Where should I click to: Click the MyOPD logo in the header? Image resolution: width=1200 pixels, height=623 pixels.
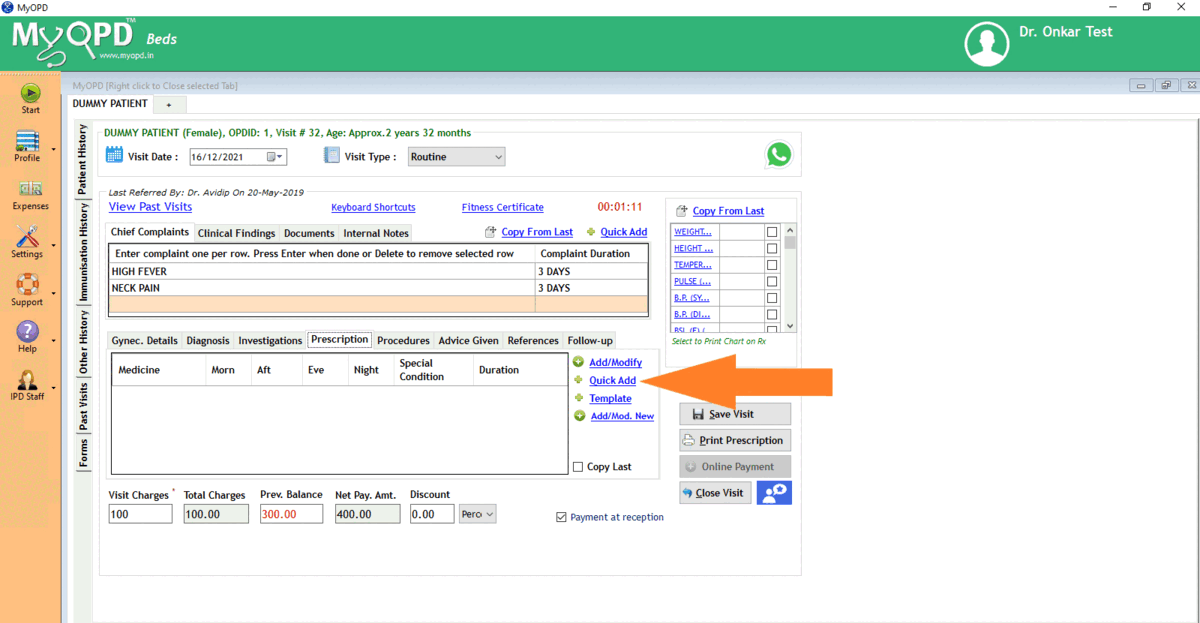point(76,44)
